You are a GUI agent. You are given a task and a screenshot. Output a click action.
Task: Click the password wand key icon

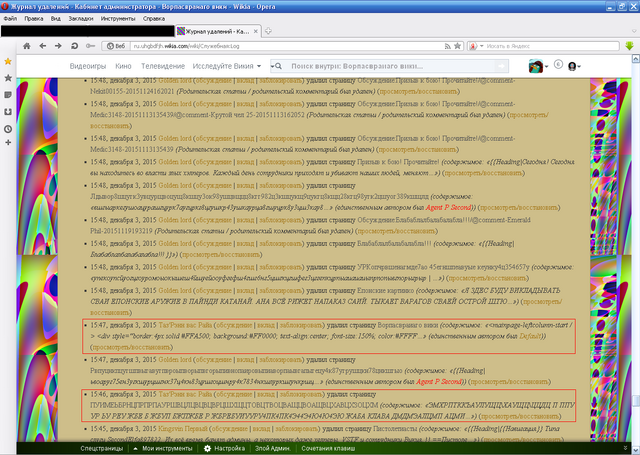(90, 46)
